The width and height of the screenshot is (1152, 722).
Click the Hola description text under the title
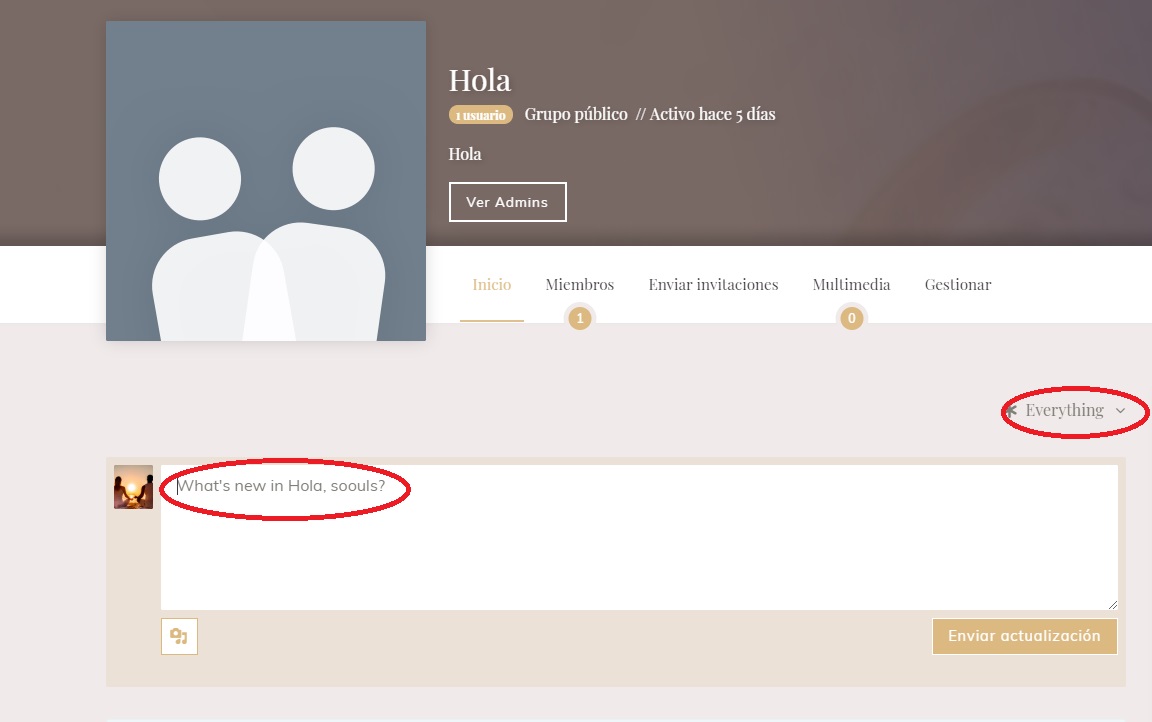tap(465, 154)
